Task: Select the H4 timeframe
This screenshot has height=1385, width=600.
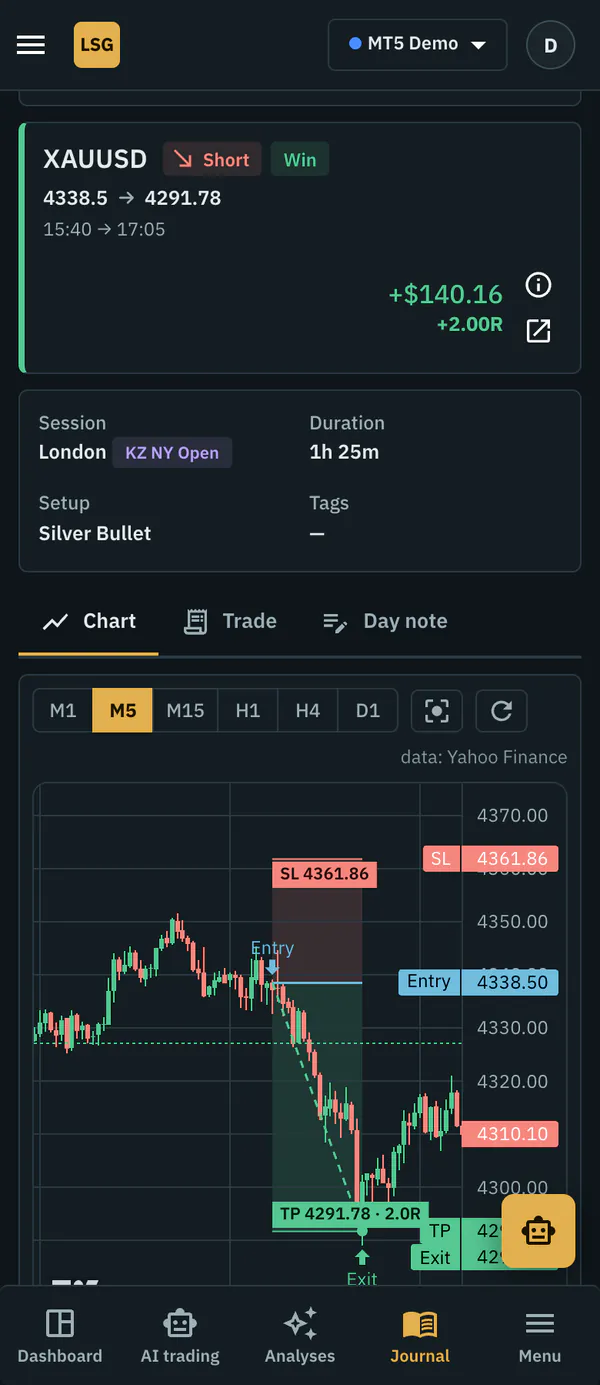Action: pos(308,711)
